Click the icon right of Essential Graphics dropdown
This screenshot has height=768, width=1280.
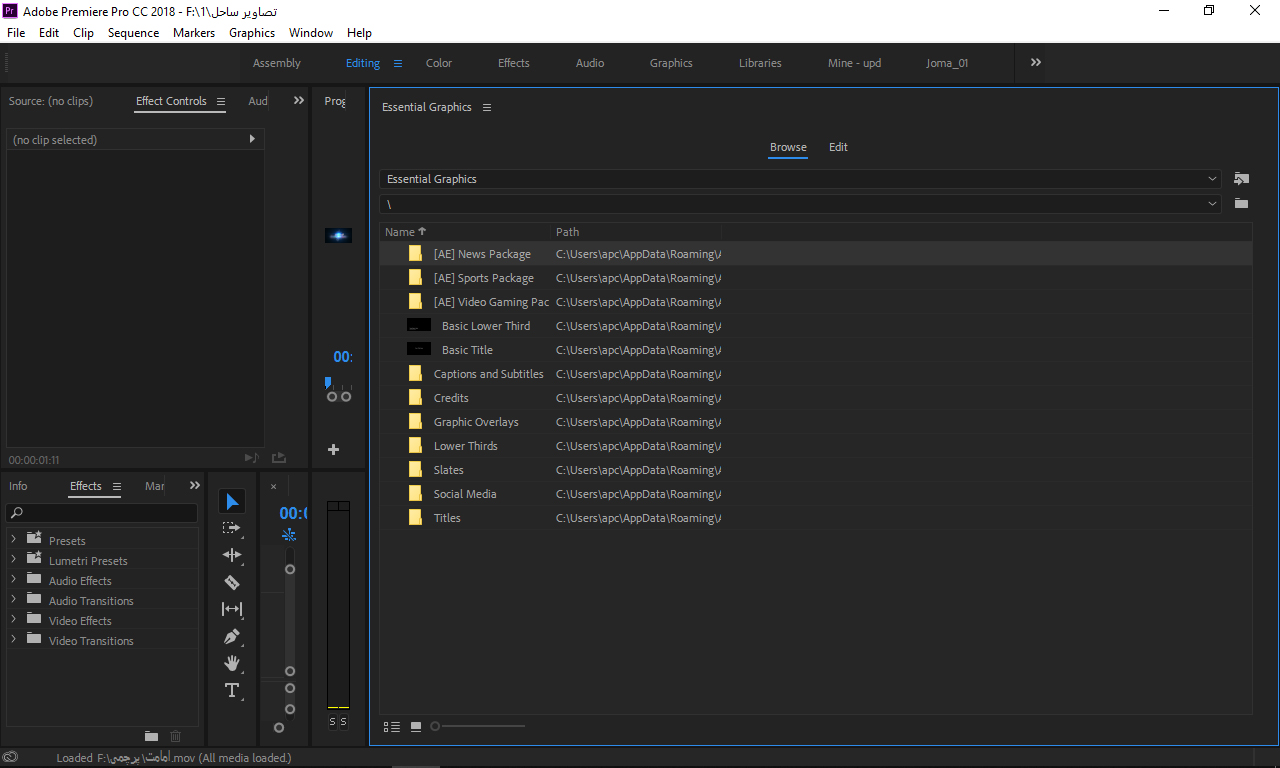1241,179
